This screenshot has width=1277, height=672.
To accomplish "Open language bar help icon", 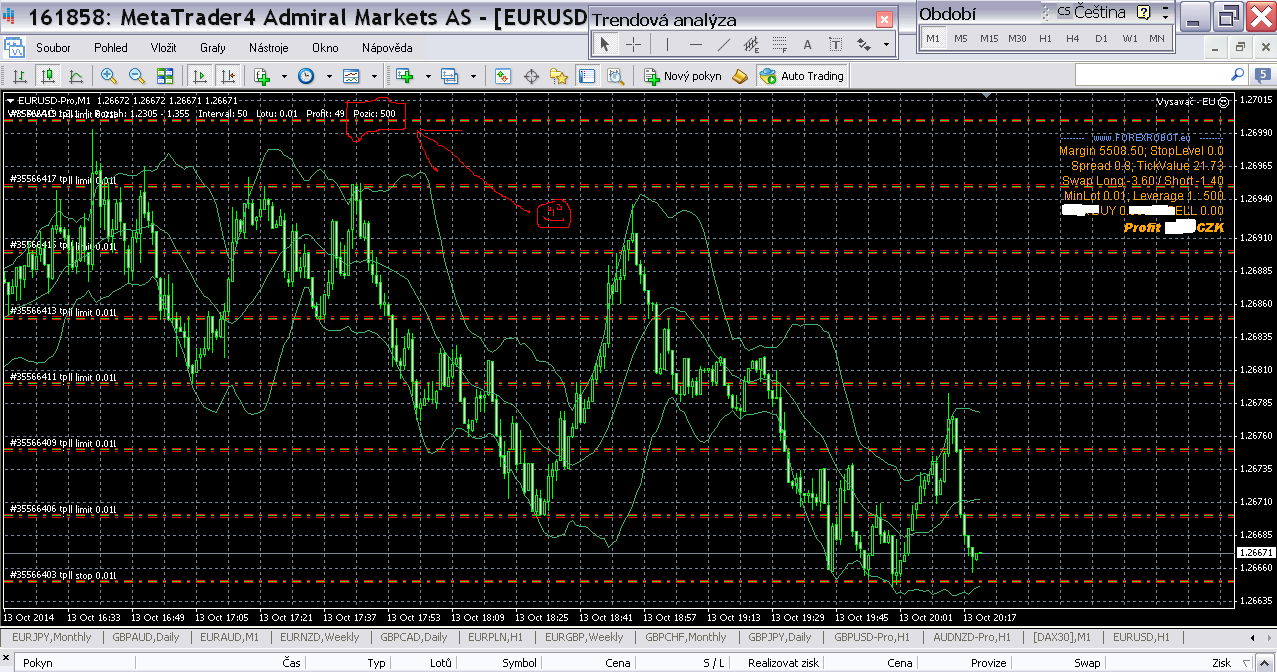I will [x=1144, y=12].
